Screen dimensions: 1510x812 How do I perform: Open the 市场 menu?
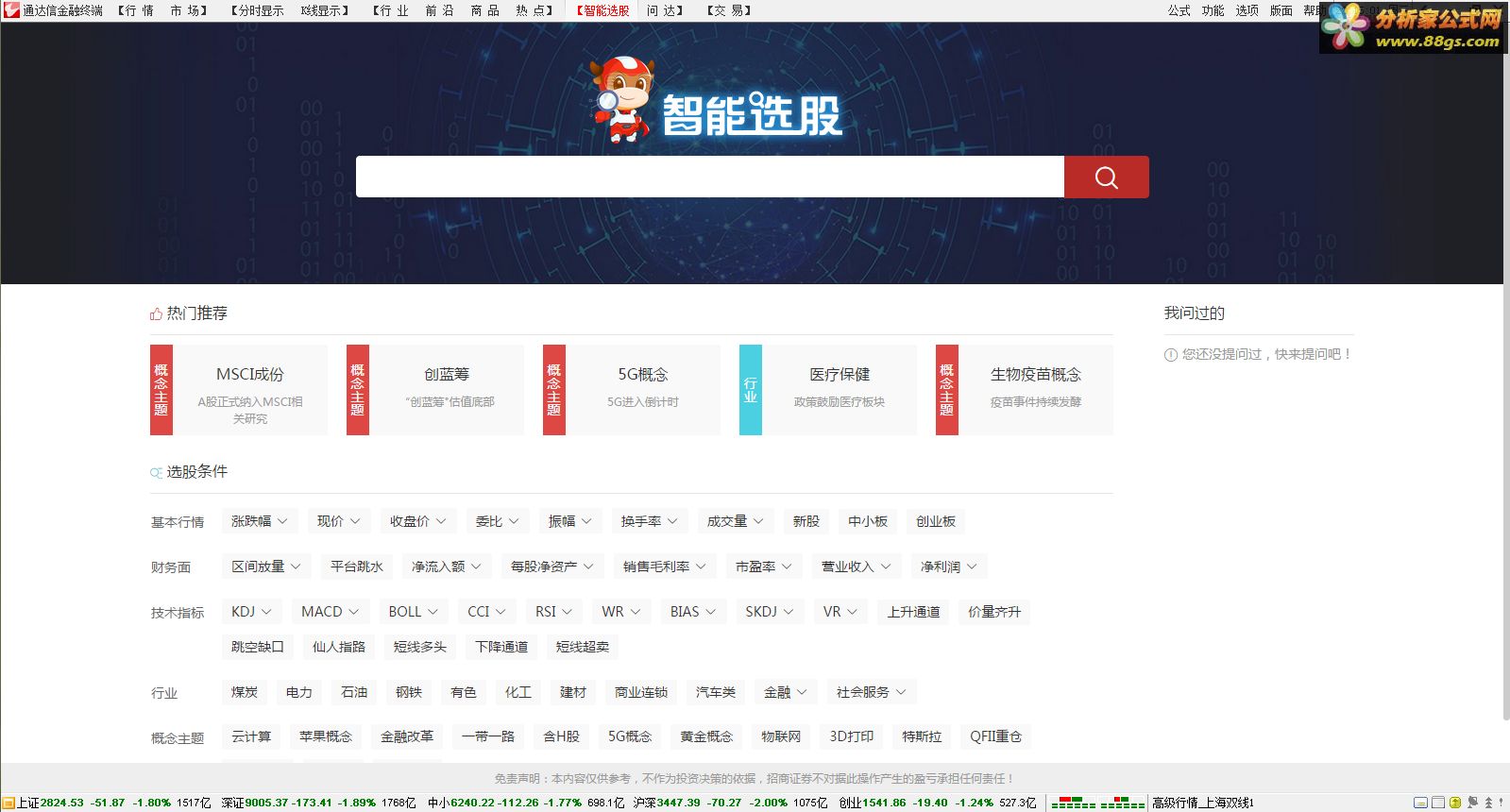(186, 10)
